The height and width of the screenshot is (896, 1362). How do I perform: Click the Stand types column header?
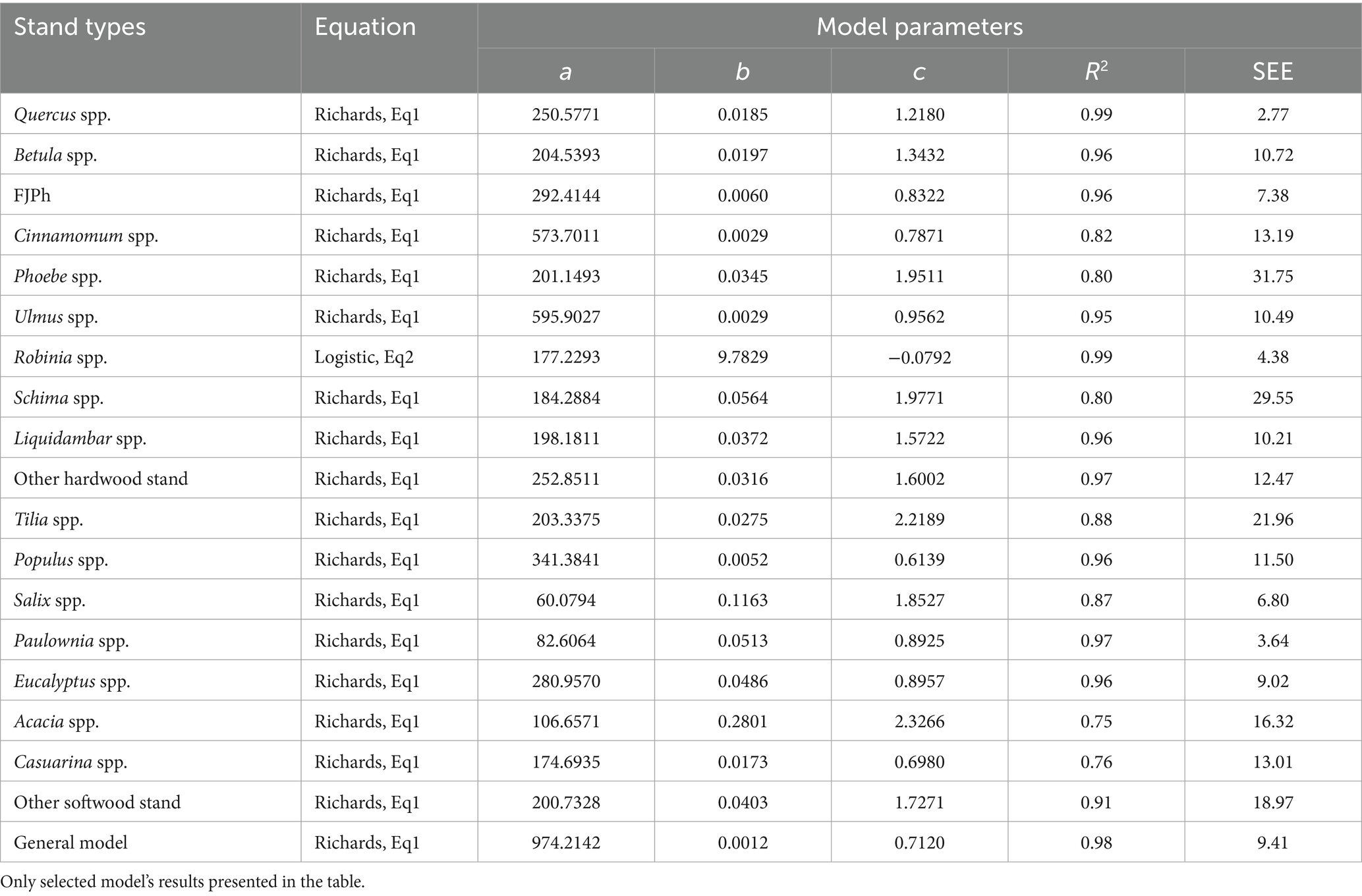[x=80, y=27]
